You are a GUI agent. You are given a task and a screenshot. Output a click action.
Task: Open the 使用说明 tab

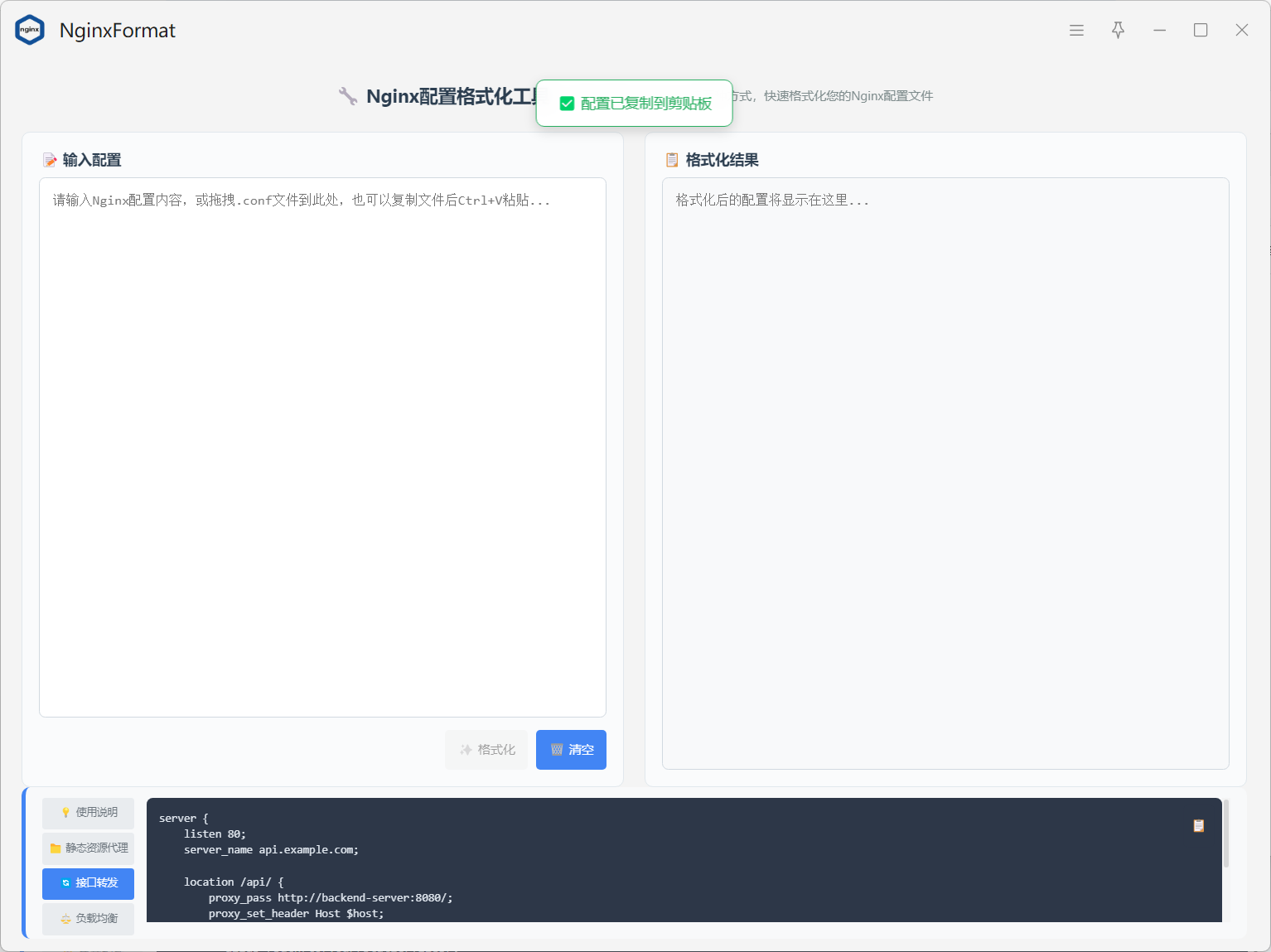click(x=88, y=813)
